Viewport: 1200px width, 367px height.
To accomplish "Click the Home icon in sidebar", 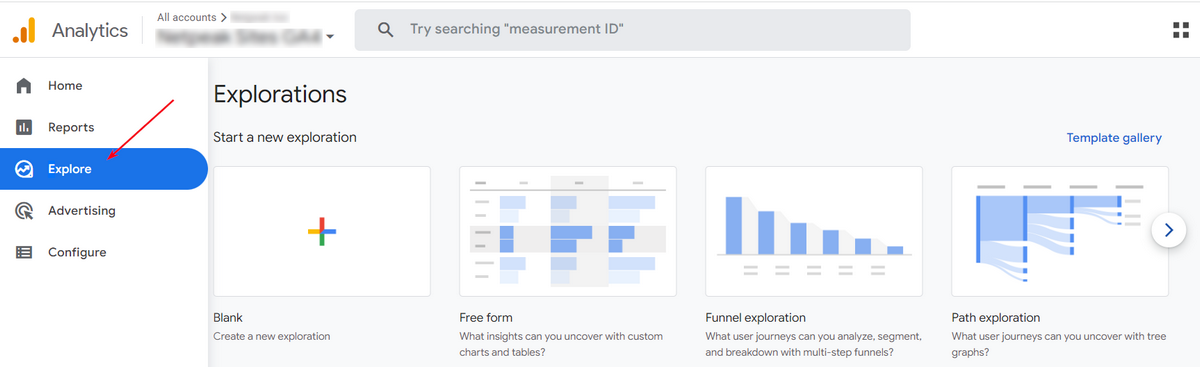I will pyautogui.click(x=24, y=86).
